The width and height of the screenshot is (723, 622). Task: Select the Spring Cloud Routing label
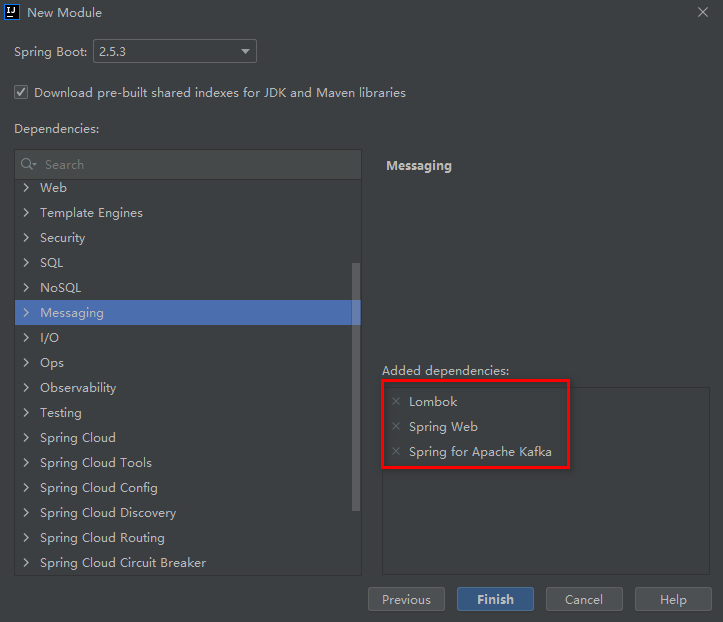click(102, 538)
